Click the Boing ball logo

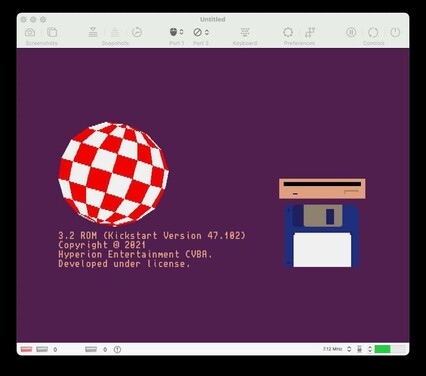point(113,174)
